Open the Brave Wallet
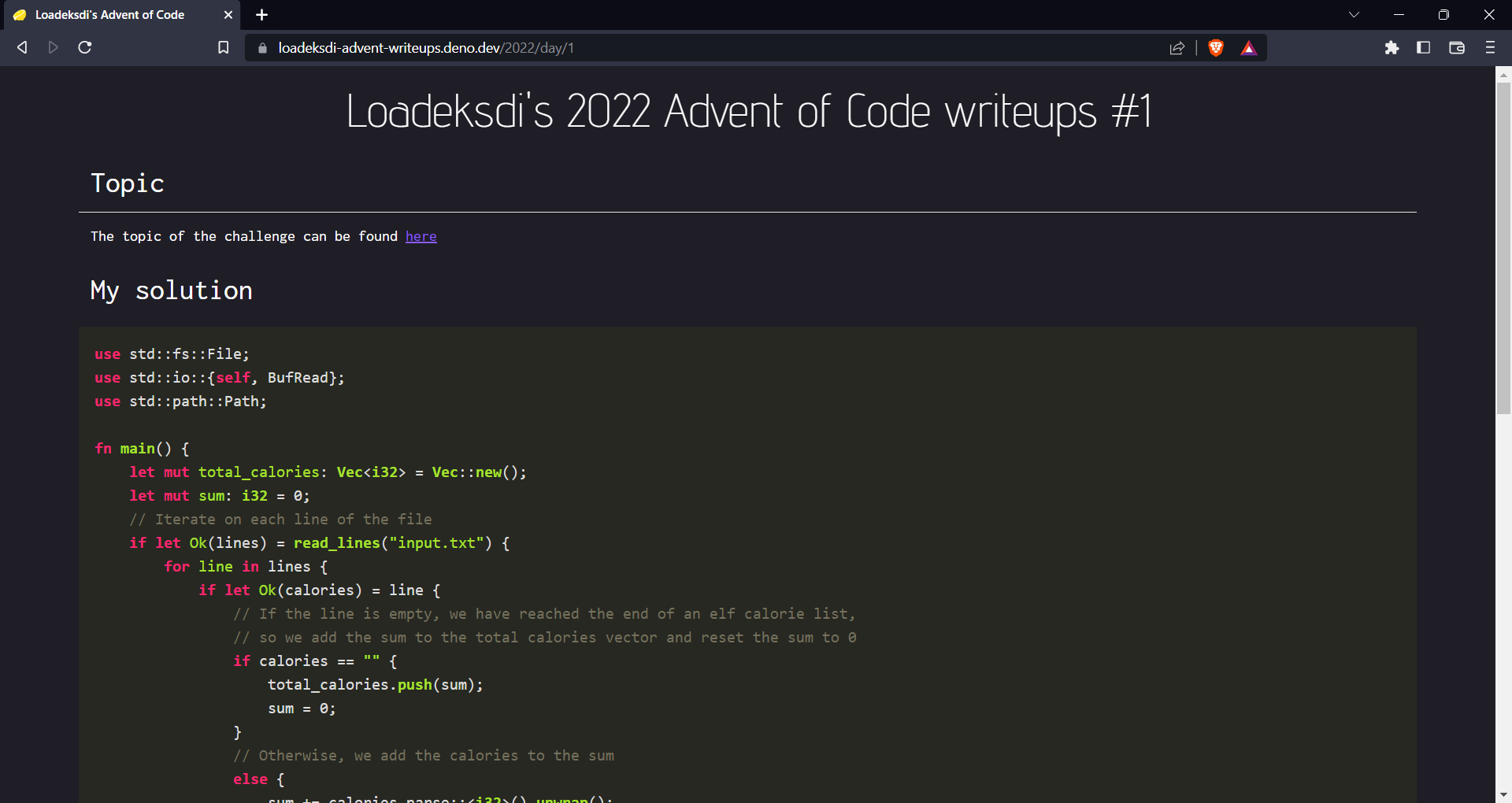Screen dimensions: 1512x803 click(1457, 48)
